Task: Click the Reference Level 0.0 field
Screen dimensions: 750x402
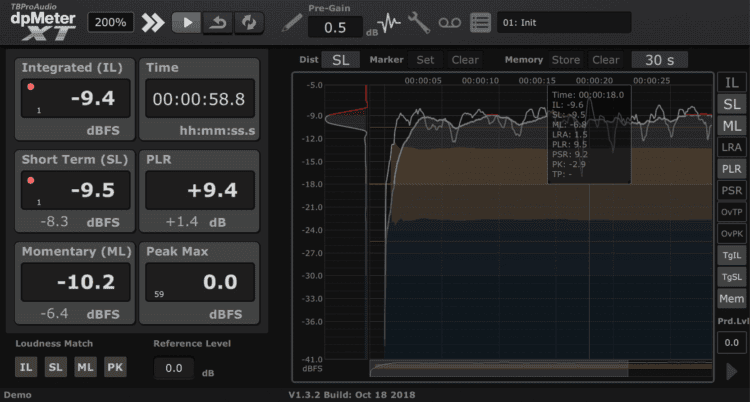Action: tap(174, 368)
